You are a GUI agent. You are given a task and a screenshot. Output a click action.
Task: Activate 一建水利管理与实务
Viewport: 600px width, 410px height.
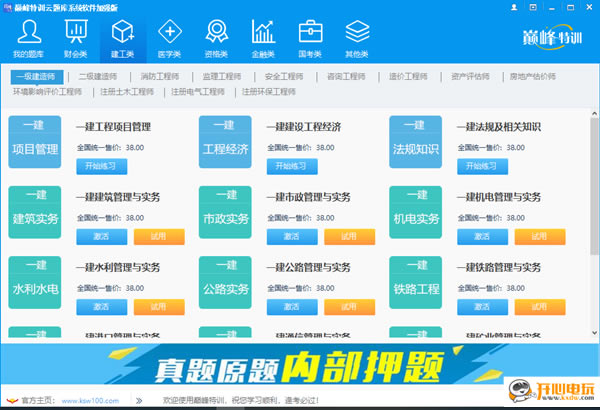pos(102,307)
